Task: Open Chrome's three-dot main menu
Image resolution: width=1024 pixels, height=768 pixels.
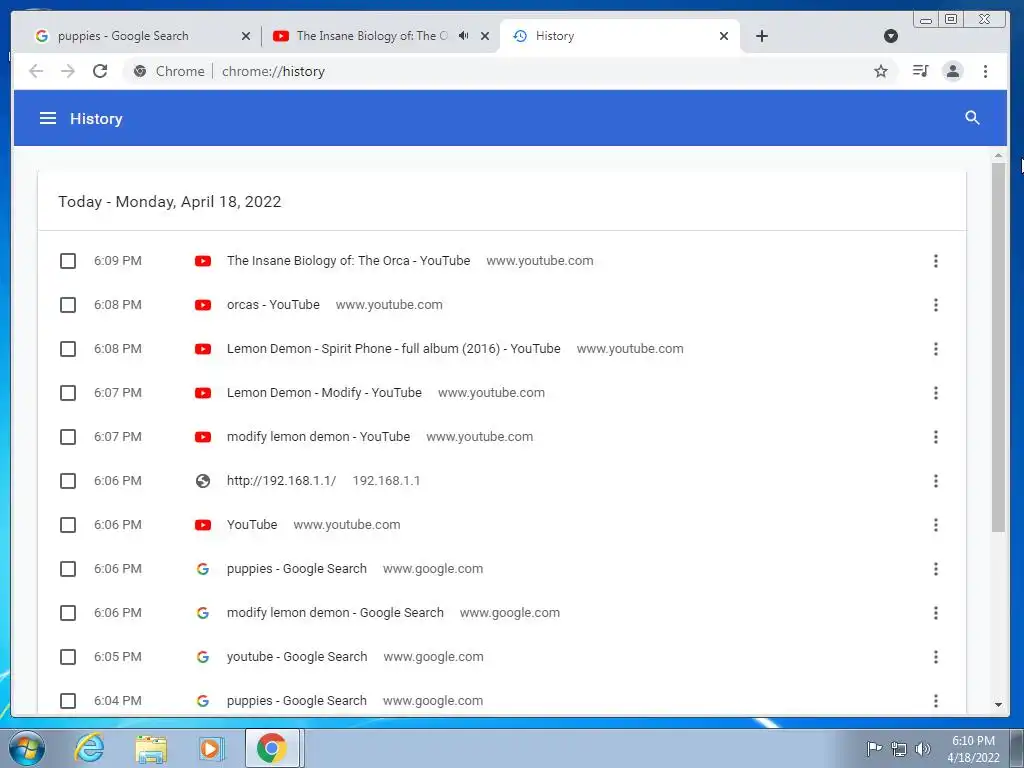Action: pos(985,71)
